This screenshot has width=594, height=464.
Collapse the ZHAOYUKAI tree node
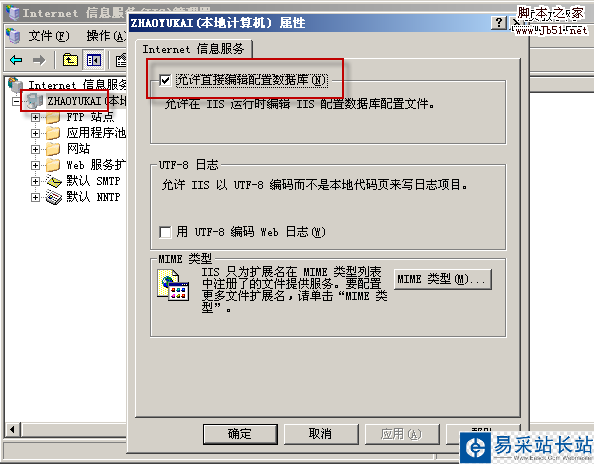tap(16, 101)
